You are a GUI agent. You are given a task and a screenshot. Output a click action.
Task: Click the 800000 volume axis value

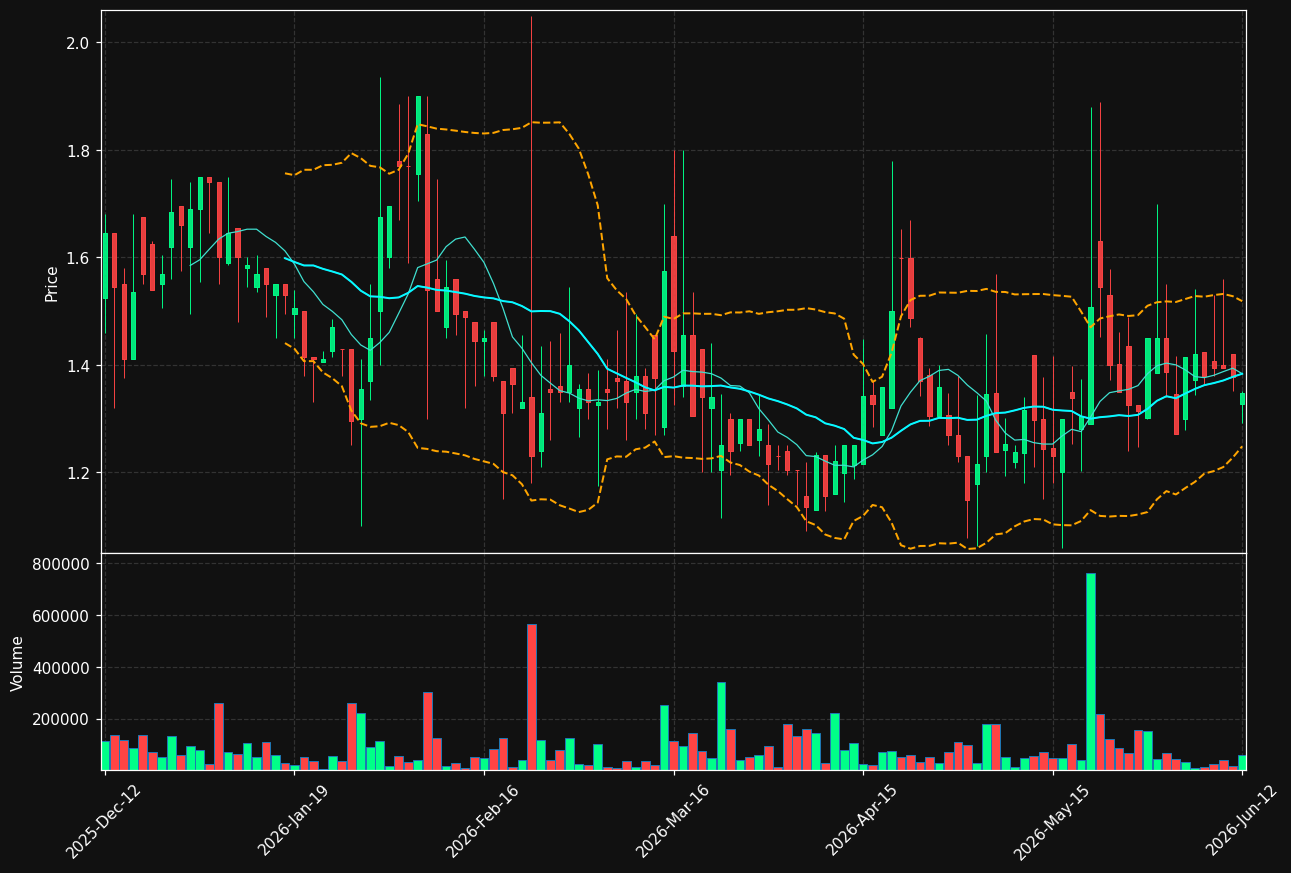coord(62,564)
